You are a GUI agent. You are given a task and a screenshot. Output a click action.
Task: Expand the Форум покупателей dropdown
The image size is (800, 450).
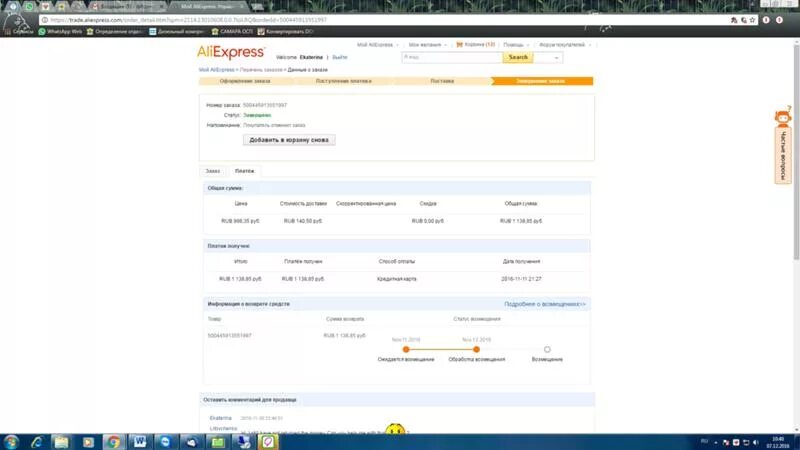[565, 45]
